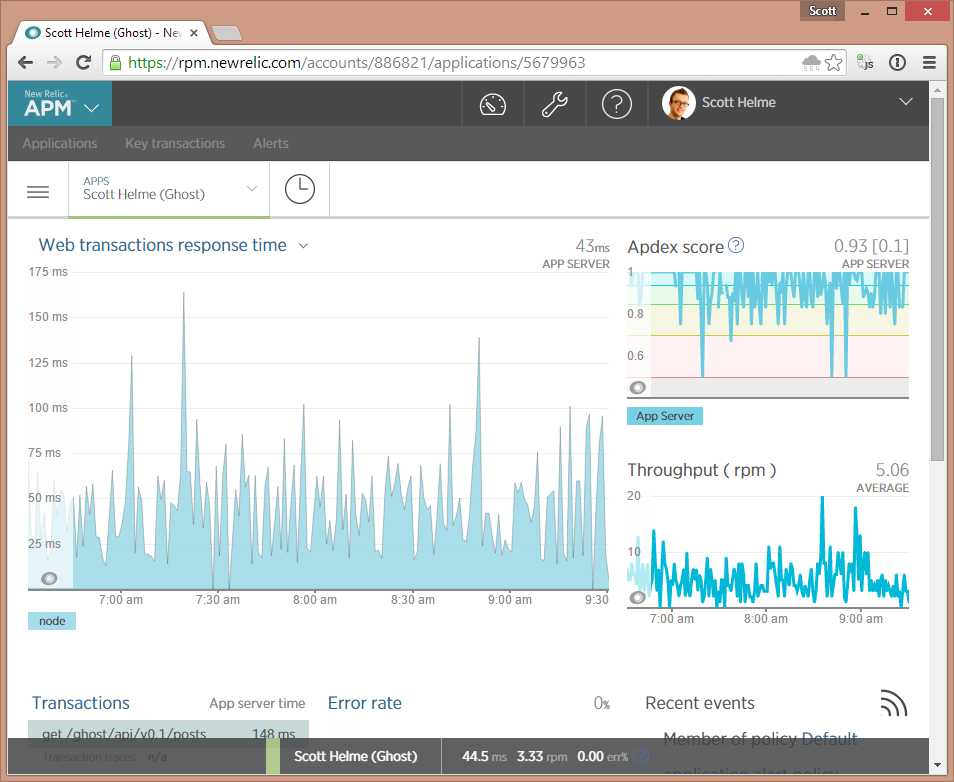
Task: Click the wrench tools icon
Action: pos(555,103)
